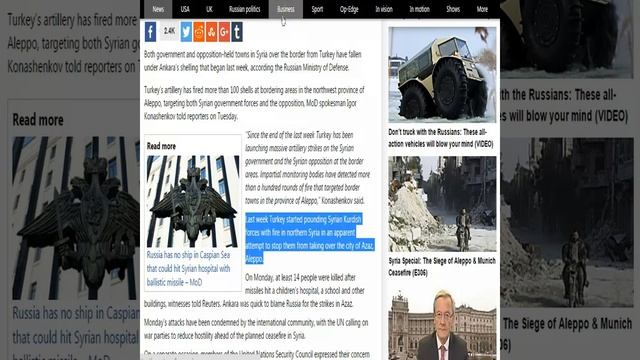Share article on Twitter
This screenshot has height=360, width=640.
pyautogui.click(x=186, y=31)
